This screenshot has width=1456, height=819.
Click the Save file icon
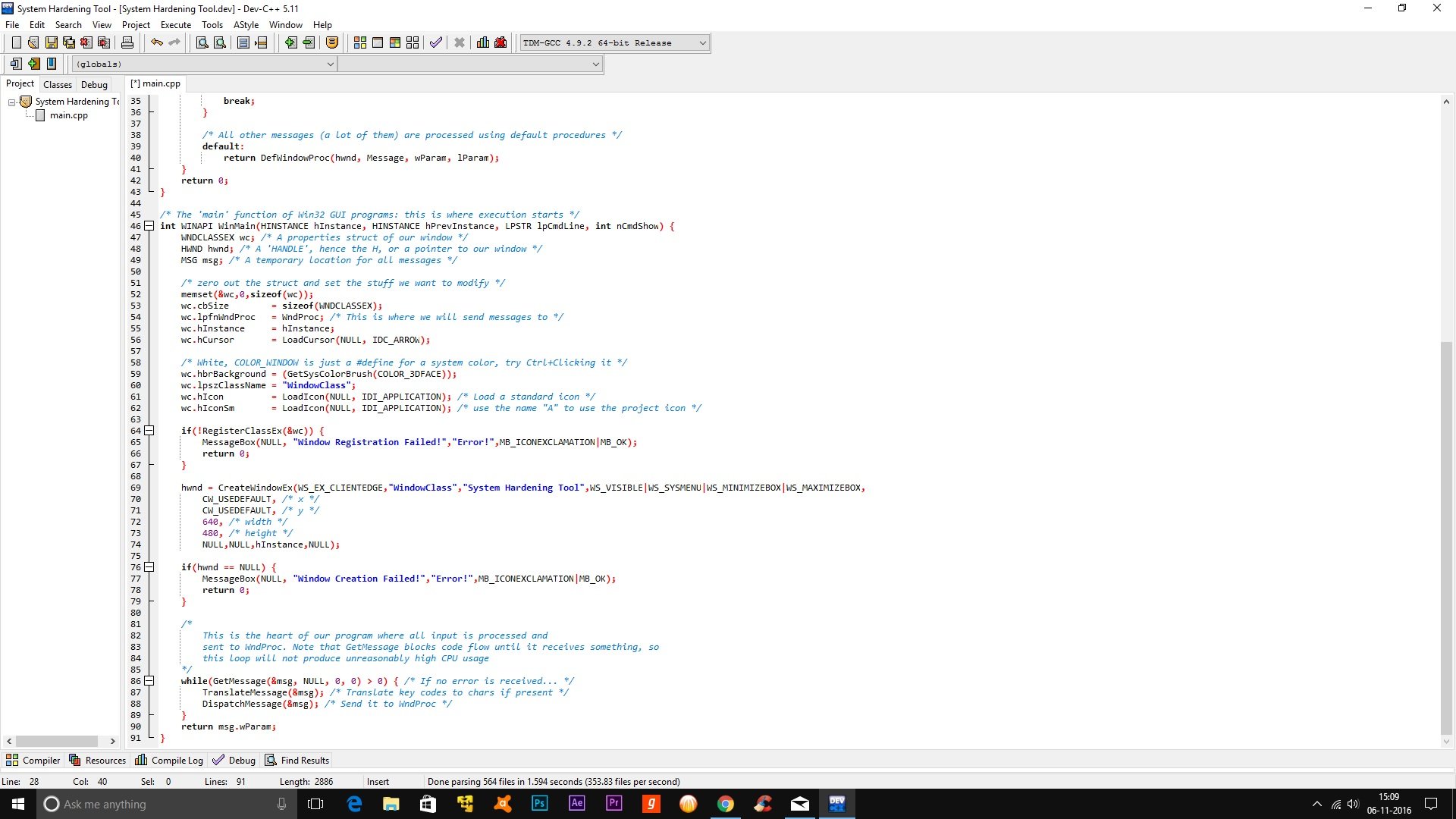[51, 42]
